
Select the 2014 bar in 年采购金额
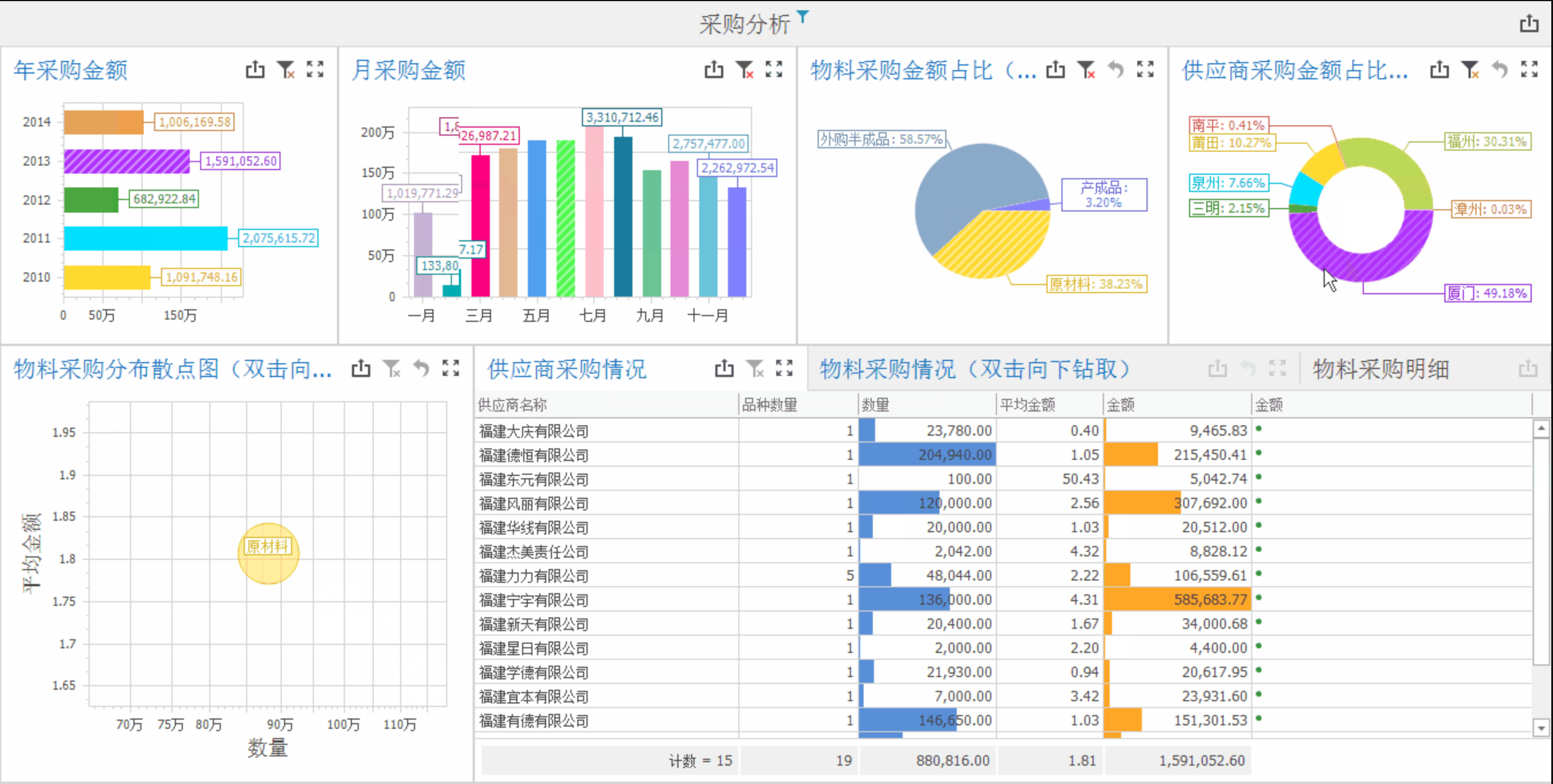(103, 122)
